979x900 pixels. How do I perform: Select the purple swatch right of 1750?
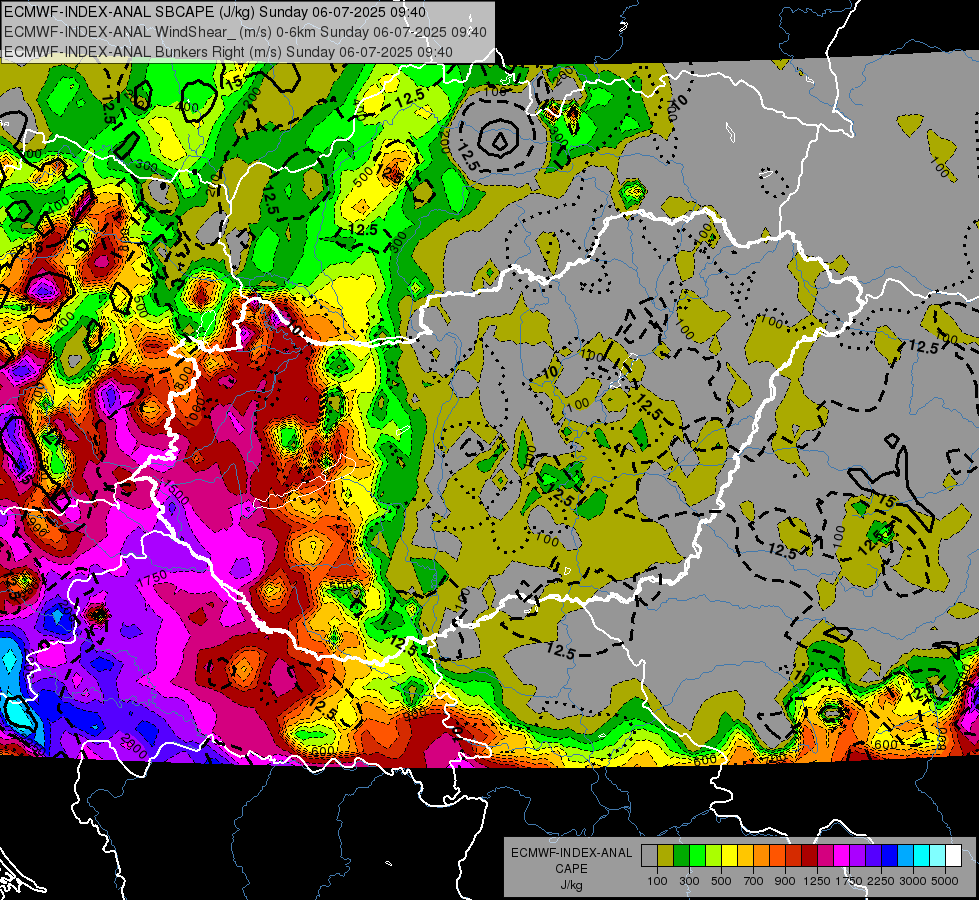(857, 855)
